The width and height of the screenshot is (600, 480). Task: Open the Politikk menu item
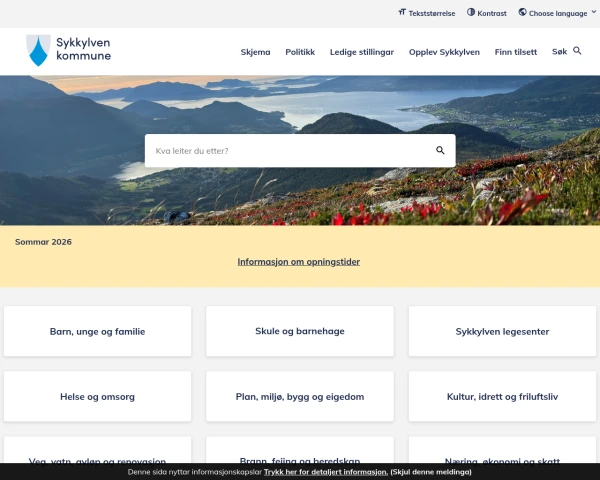tap(300, 52)
